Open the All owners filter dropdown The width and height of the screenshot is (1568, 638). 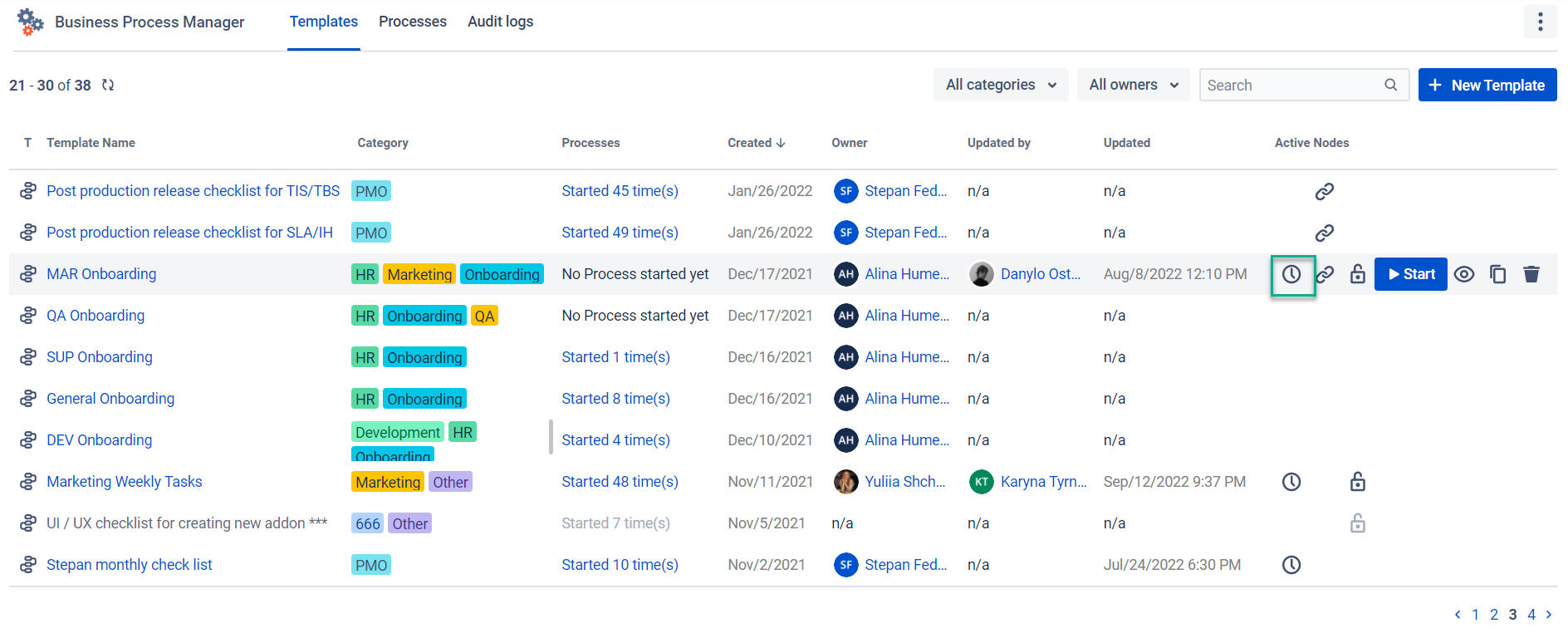[x=1133, y=86]
